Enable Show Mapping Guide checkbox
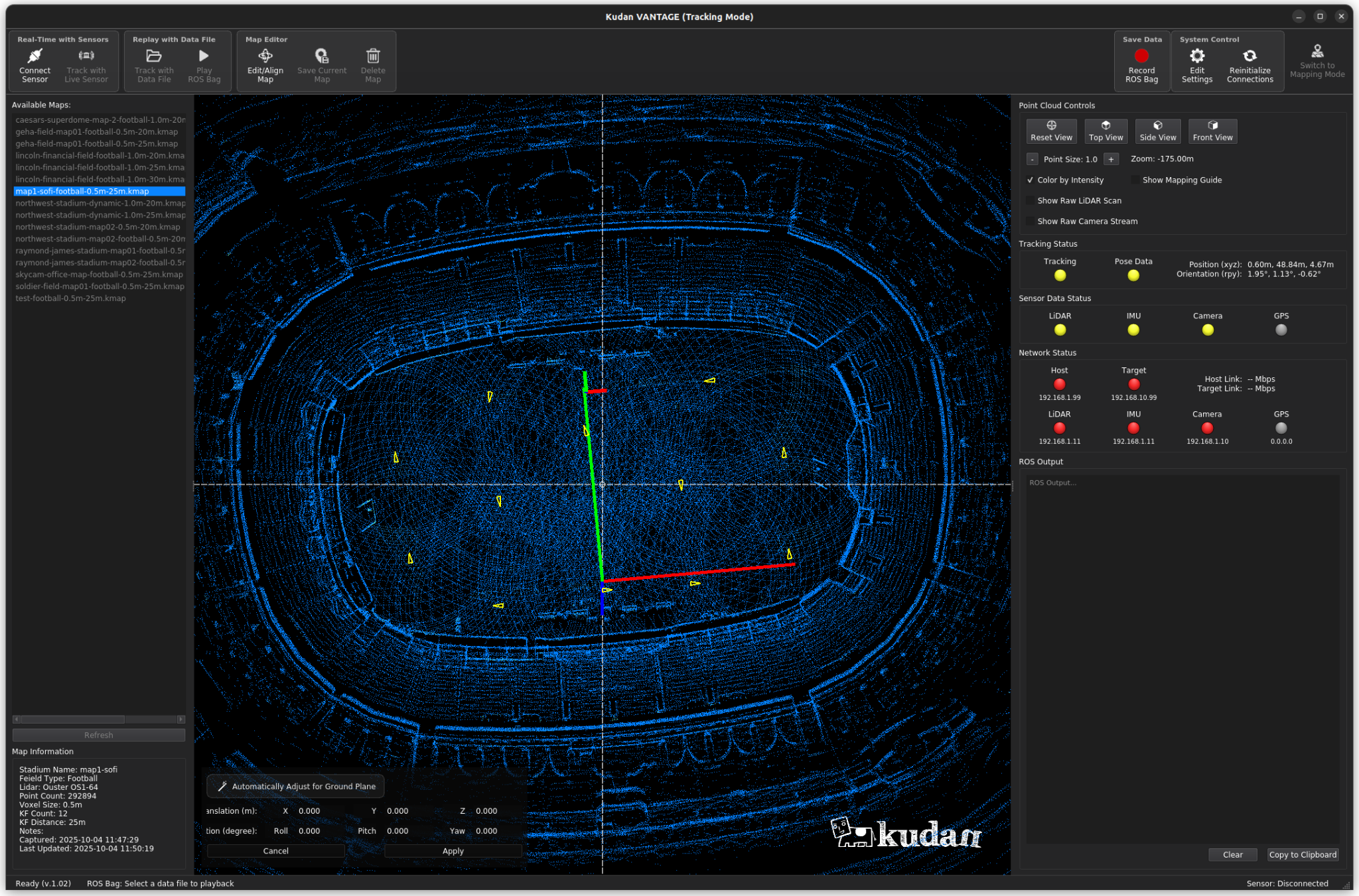The height and width of the screenshot is (896, 1359). click(x=1135, y=180)
